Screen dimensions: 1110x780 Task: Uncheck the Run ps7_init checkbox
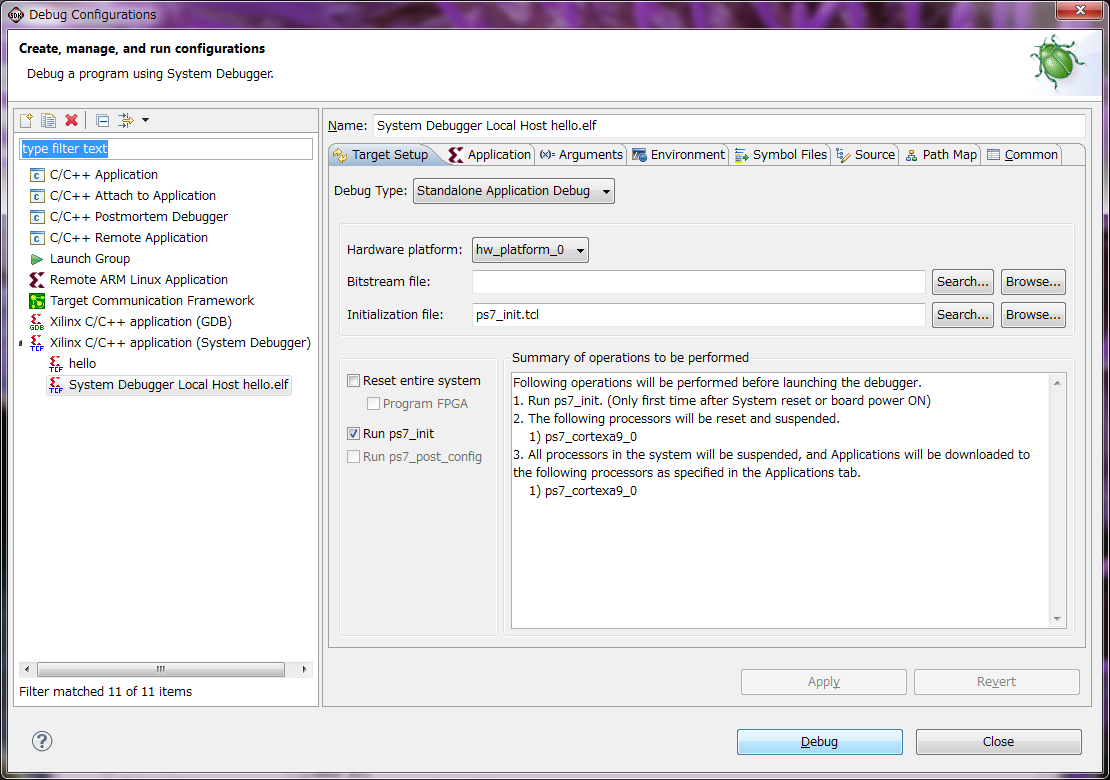(353, 434)
